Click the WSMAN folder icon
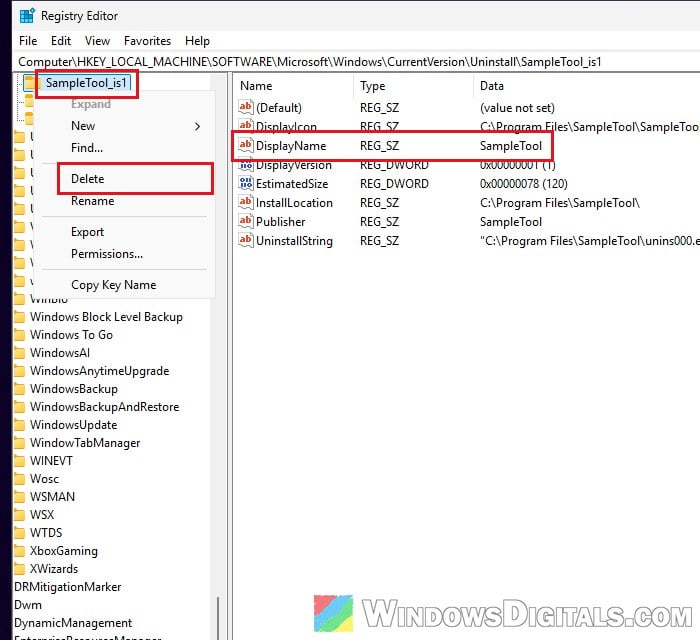 [20, 497]
